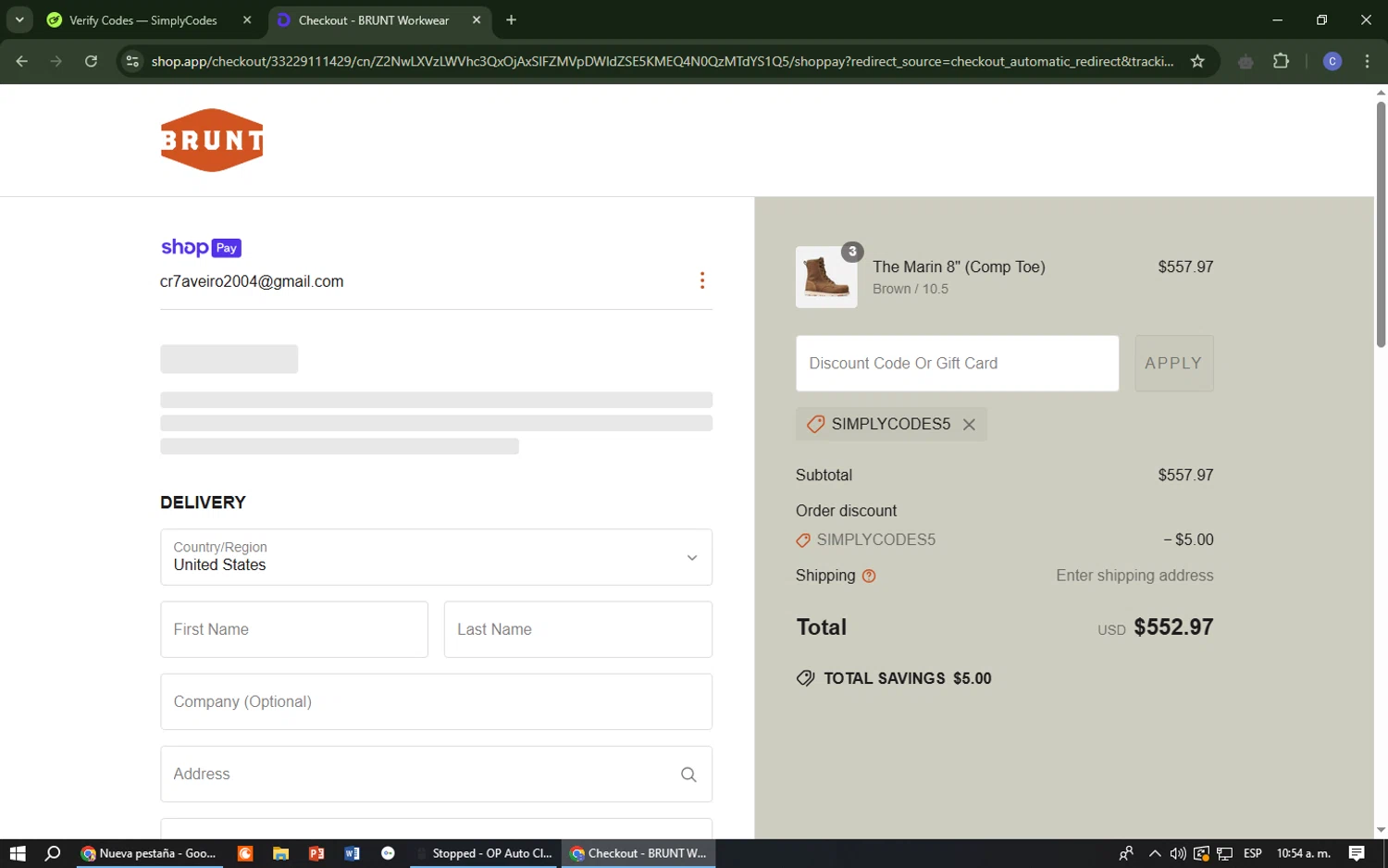Bookmark this page with the star icon
The height and width of the screenshot is (868, 1388).
tap(1197, 61)
